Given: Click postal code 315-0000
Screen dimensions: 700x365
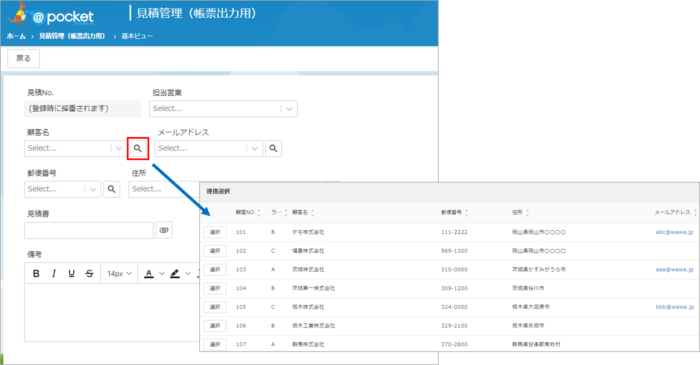Looking at the screenshot, I should (x=454, y=270).
